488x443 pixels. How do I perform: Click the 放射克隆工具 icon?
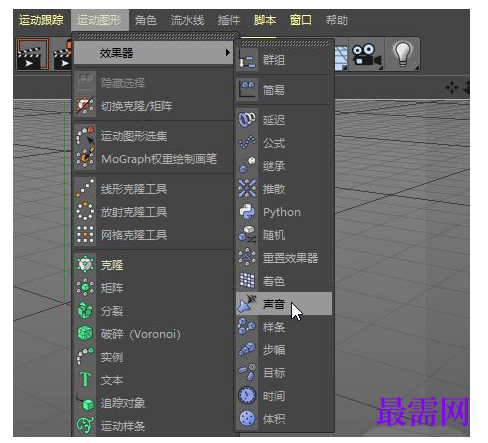tap(85, 212)
